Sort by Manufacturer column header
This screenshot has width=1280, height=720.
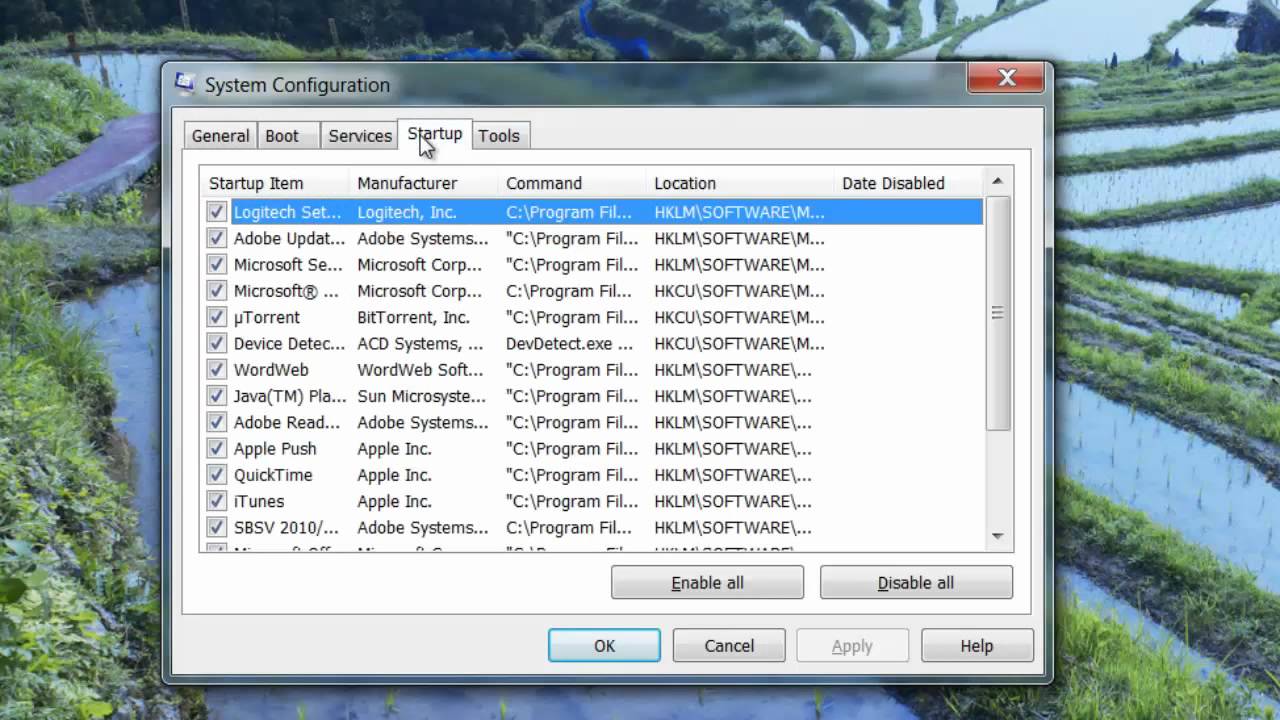423,183
